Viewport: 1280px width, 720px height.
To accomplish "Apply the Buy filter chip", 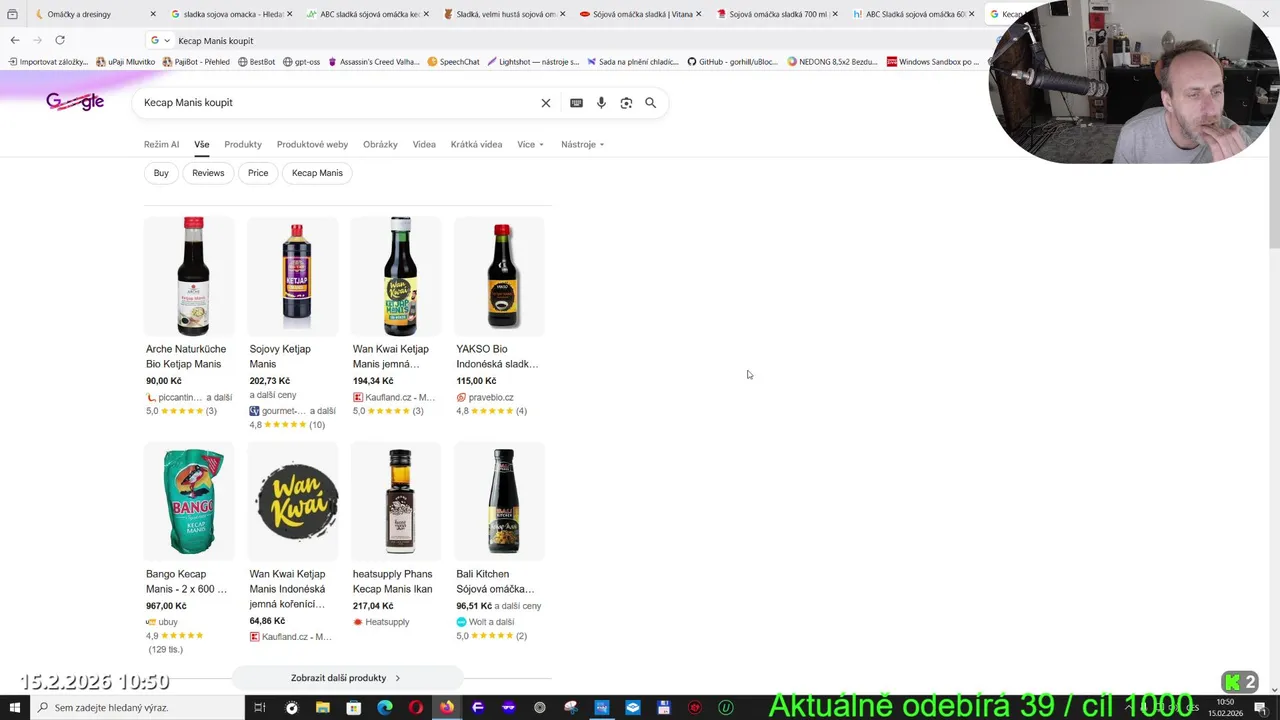I will [161, 173].
